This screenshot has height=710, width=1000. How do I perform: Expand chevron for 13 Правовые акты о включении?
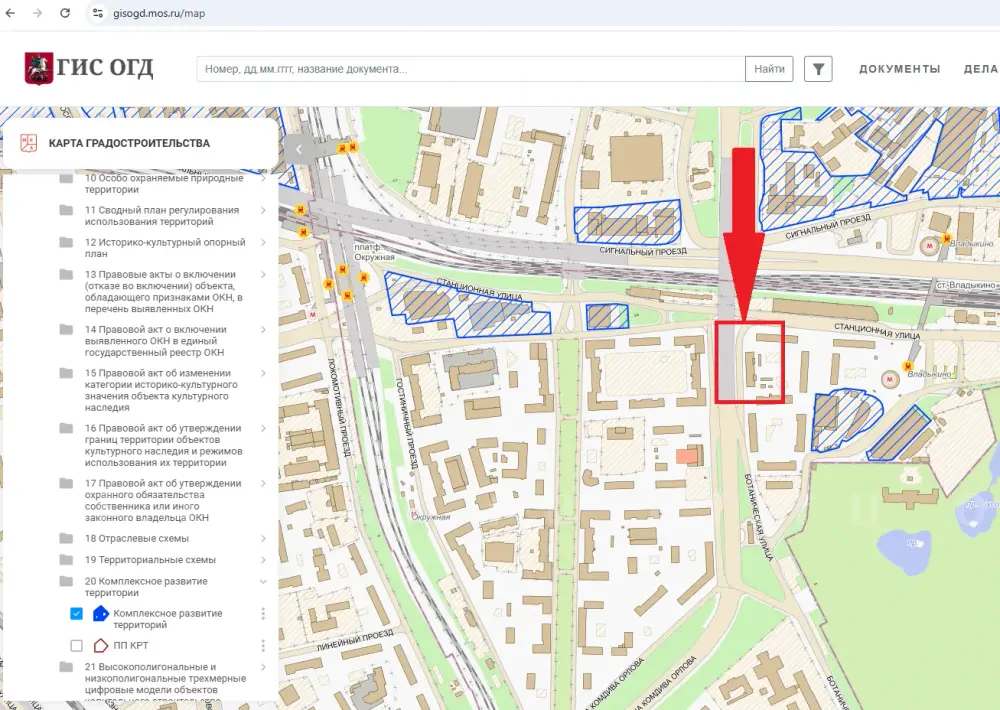[x=263, y=274]
